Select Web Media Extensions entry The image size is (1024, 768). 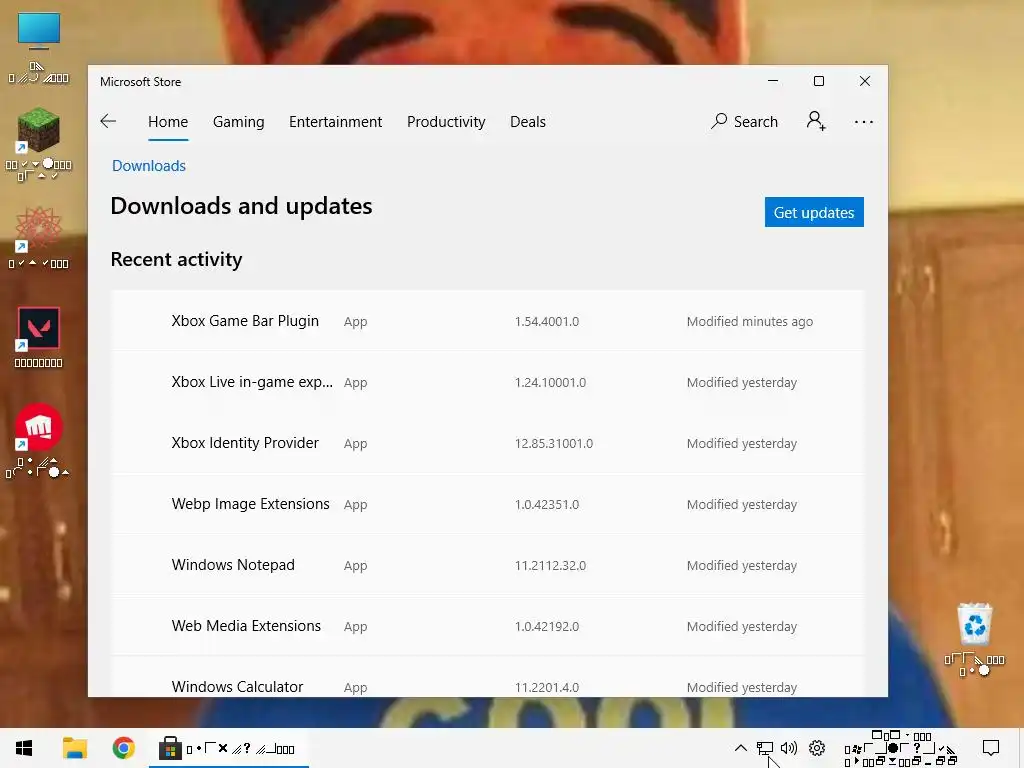click(x=487, y=626)
